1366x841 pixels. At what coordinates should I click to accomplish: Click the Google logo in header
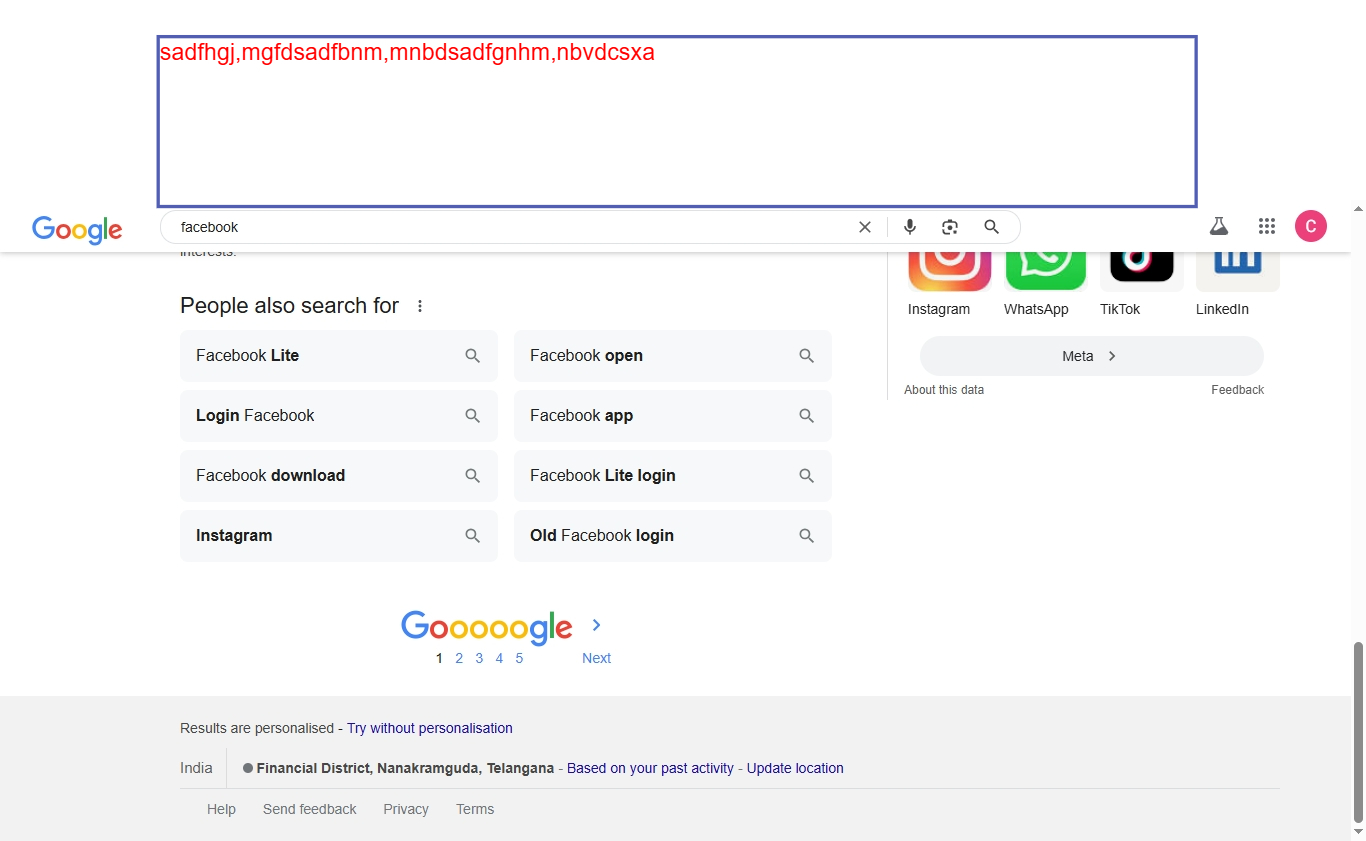point(77,229)
